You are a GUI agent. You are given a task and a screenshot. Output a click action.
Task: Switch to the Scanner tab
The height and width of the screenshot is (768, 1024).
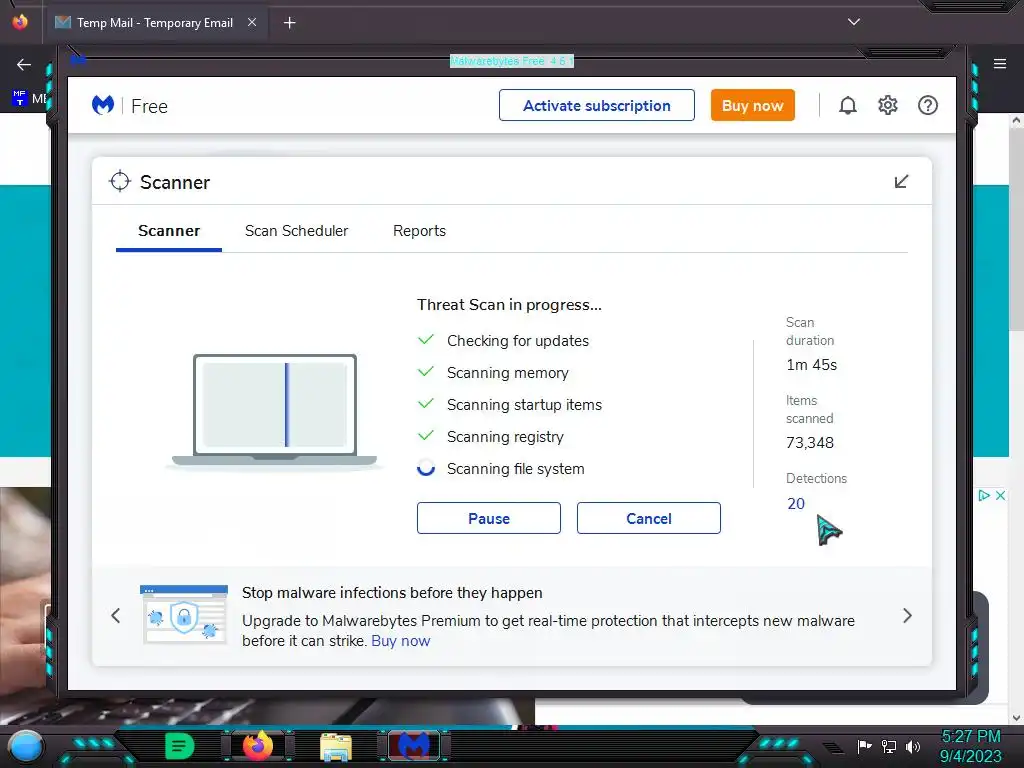click(169, 231)
